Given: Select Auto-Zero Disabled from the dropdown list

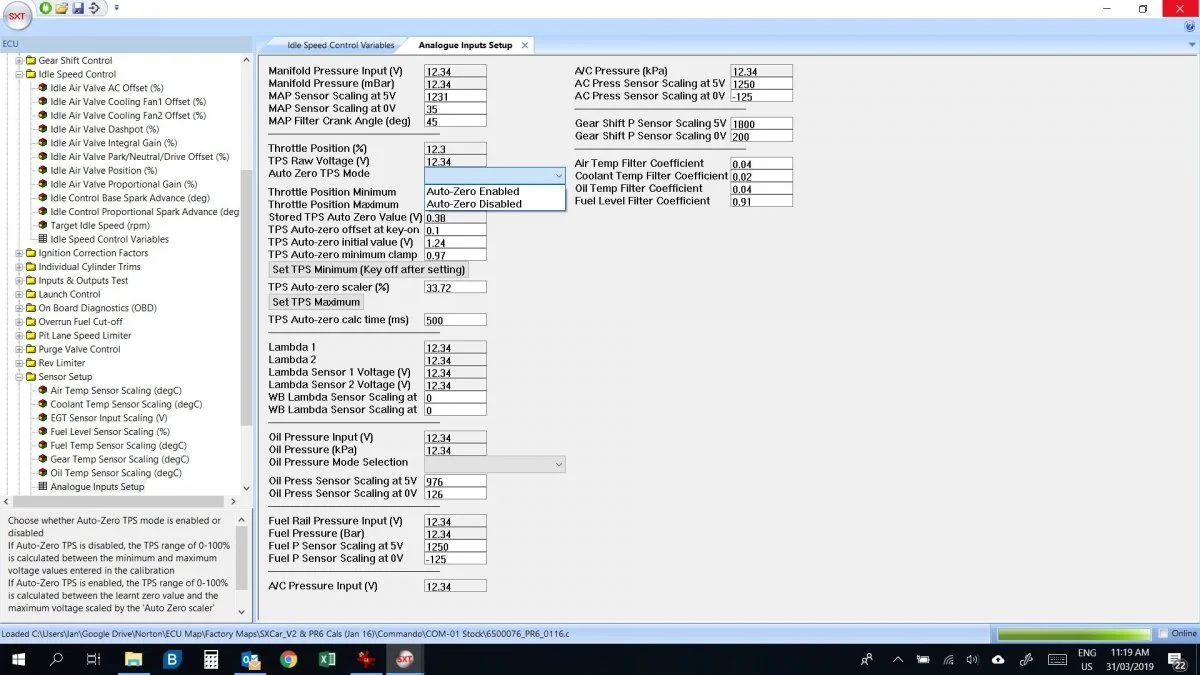Looking at the screenshot, I should tap(474, 204).
